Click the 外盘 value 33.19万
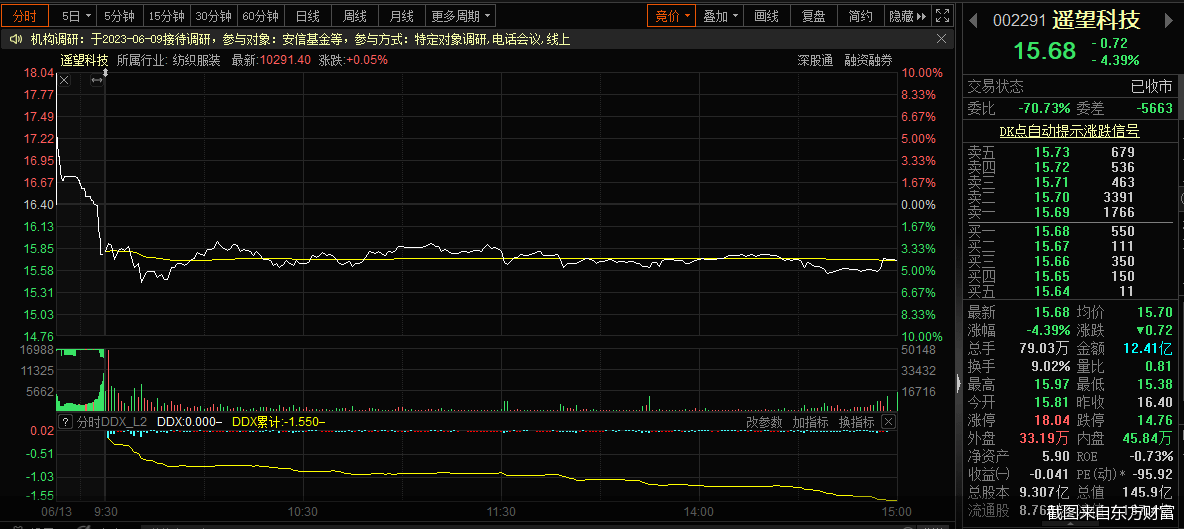The image size is (1184, 529). (1045, 438)
